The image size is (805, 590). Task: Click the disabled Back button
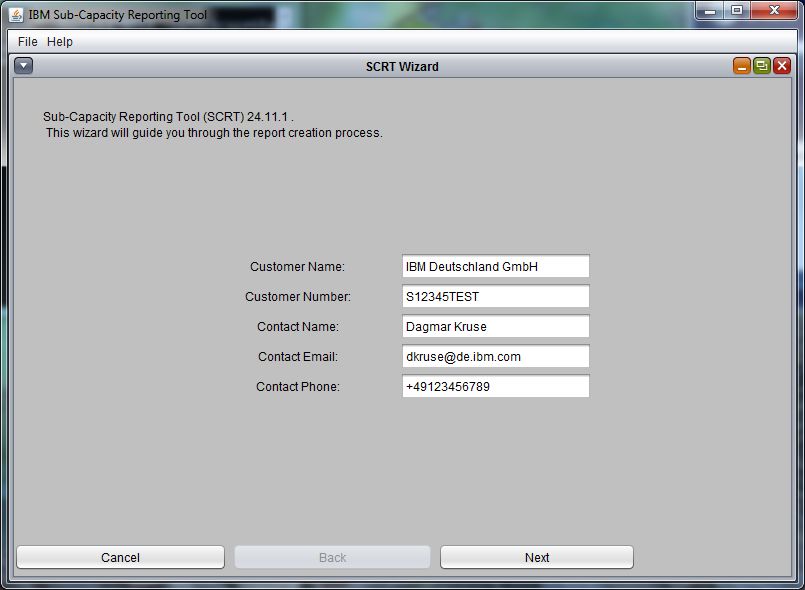click(332, 557)
